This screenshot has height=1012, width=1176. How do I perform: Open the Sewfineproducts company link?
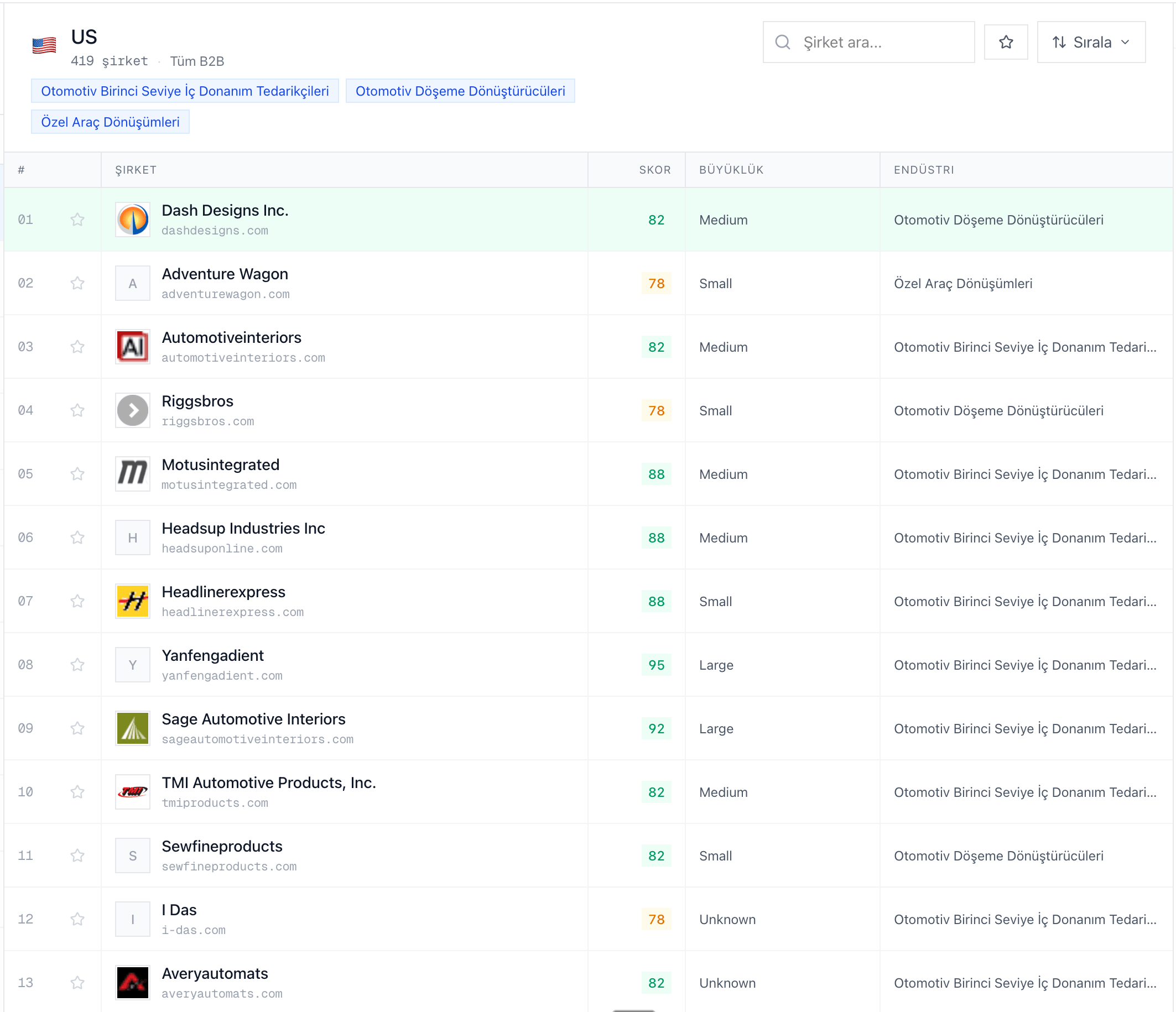coord(222,846)
